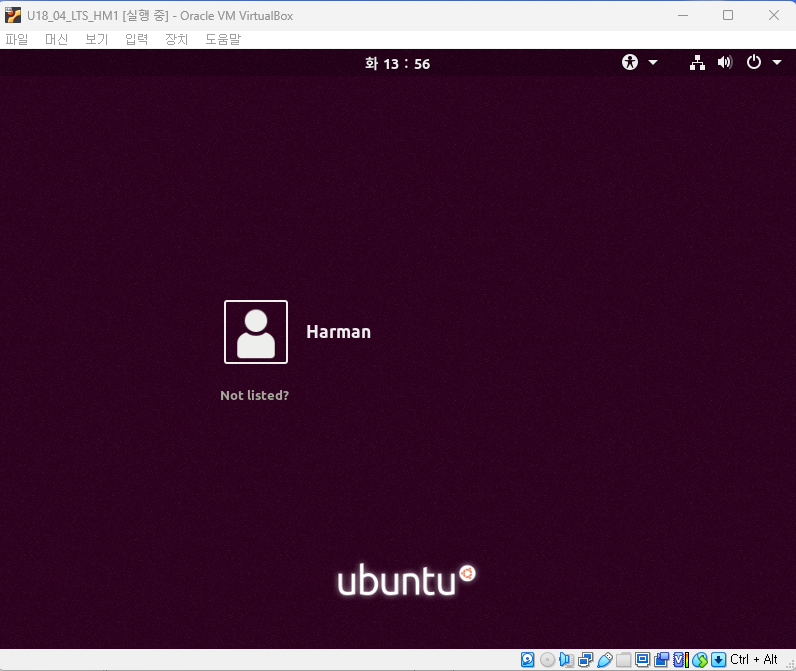Open the 장치 menu
796x671 pixels.
pyautogui.click(x=177, y=40)
